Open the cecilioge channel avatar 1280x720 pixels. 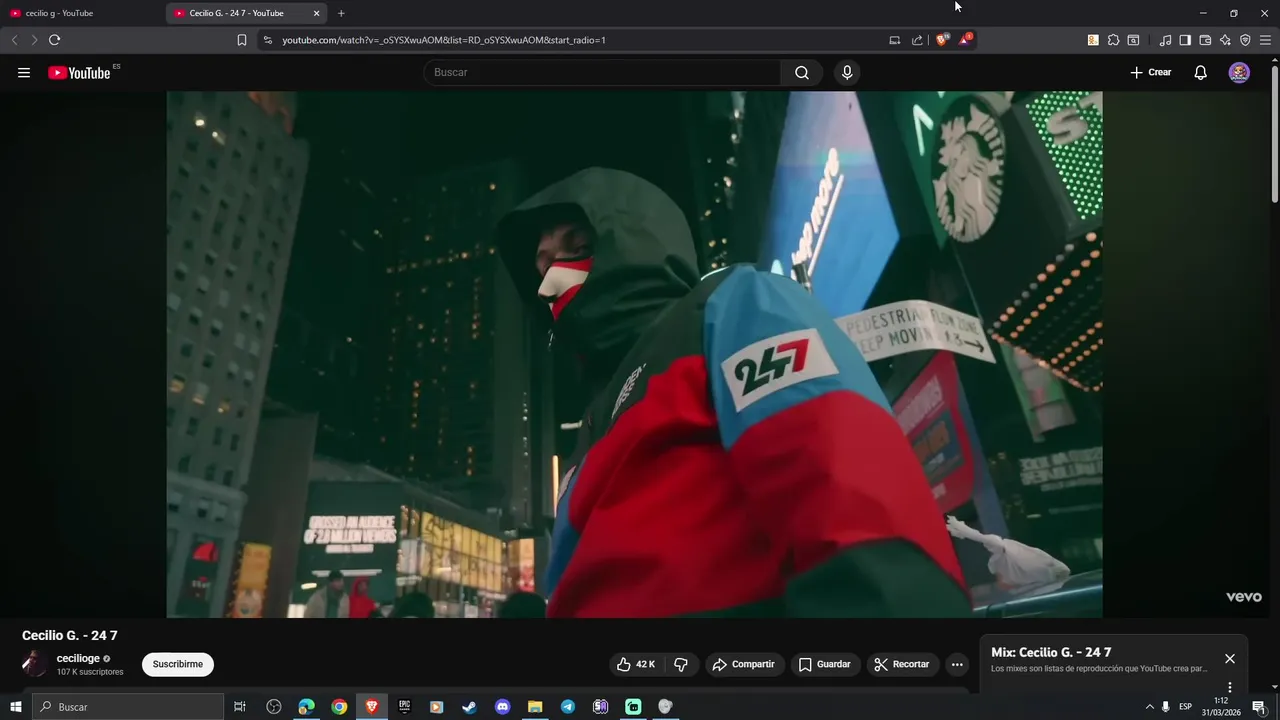[34, 664]
